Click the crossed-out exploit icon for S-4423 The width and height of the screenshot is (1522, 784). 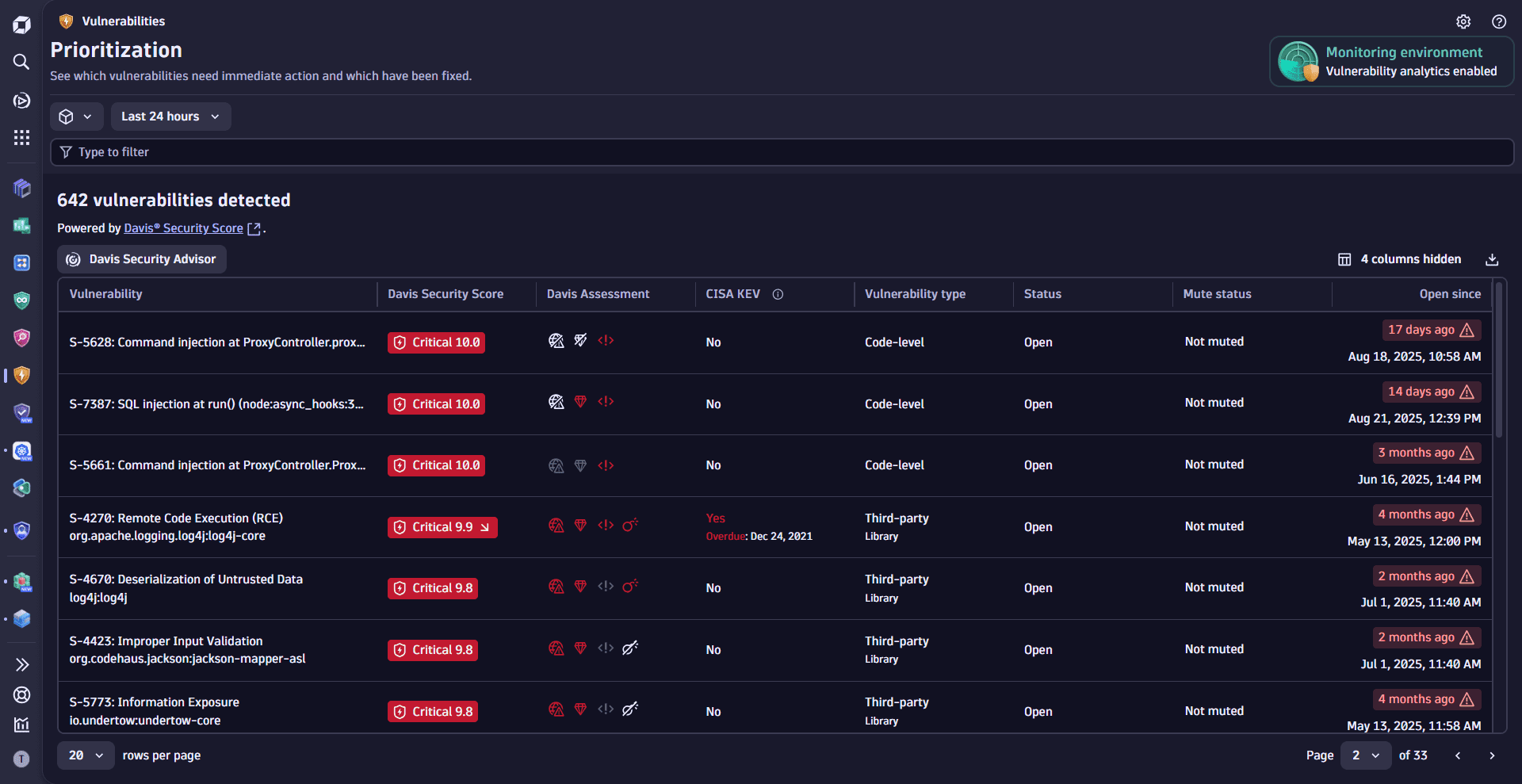pos(630,648)
